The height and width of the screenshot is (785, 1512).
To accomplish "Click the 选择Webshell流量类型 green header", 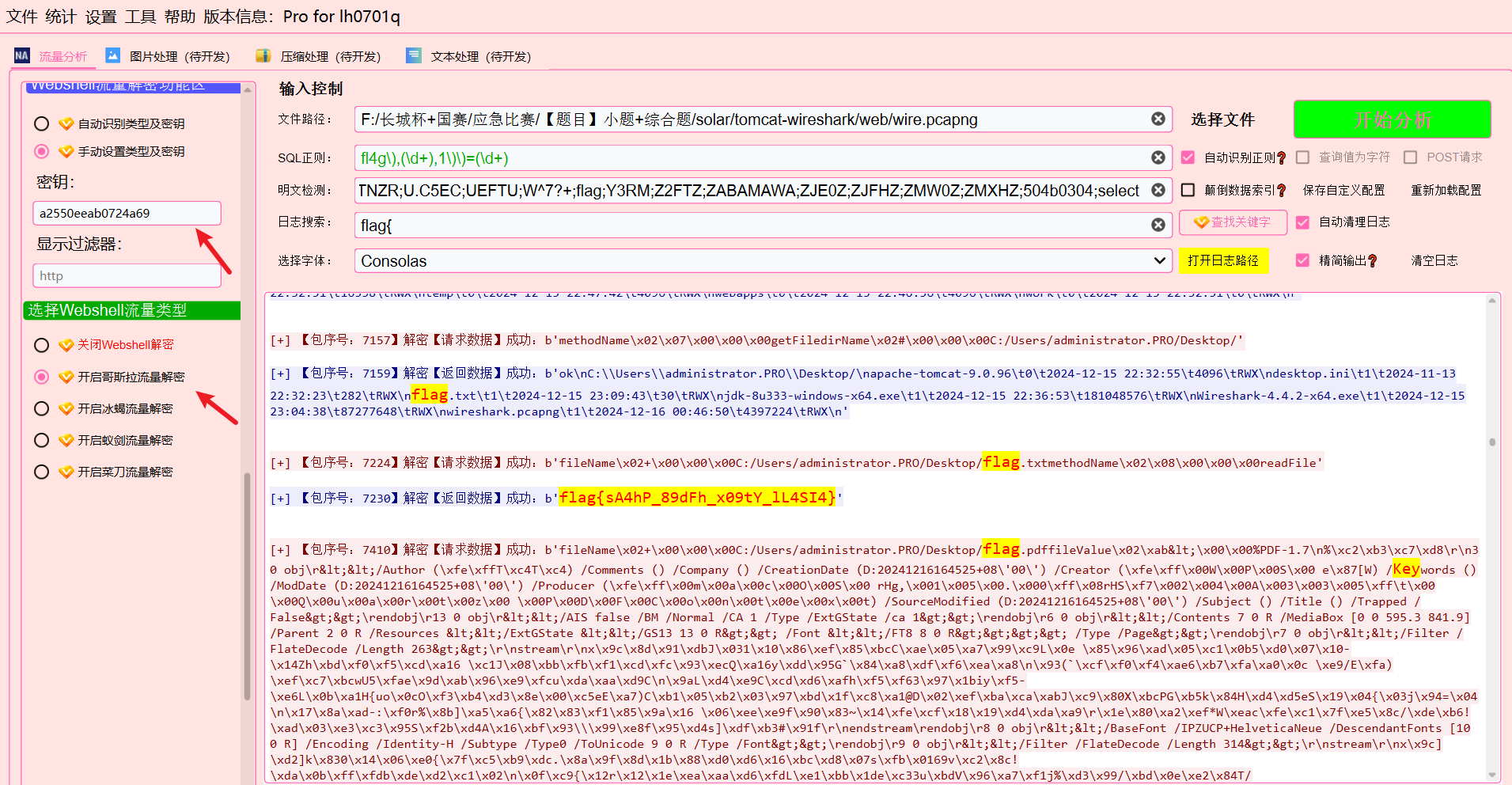I will (132, 310).
